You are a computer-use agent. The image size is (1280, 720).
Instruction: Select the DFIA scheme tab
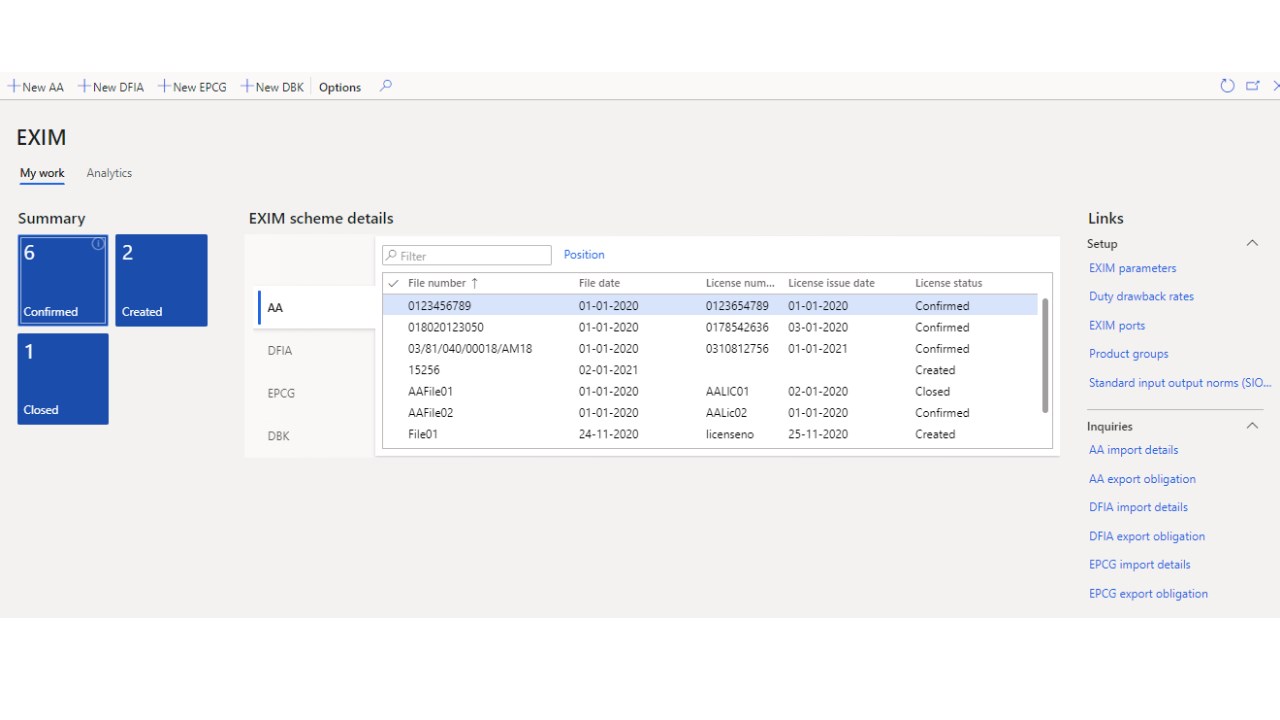tap(280, 351)
